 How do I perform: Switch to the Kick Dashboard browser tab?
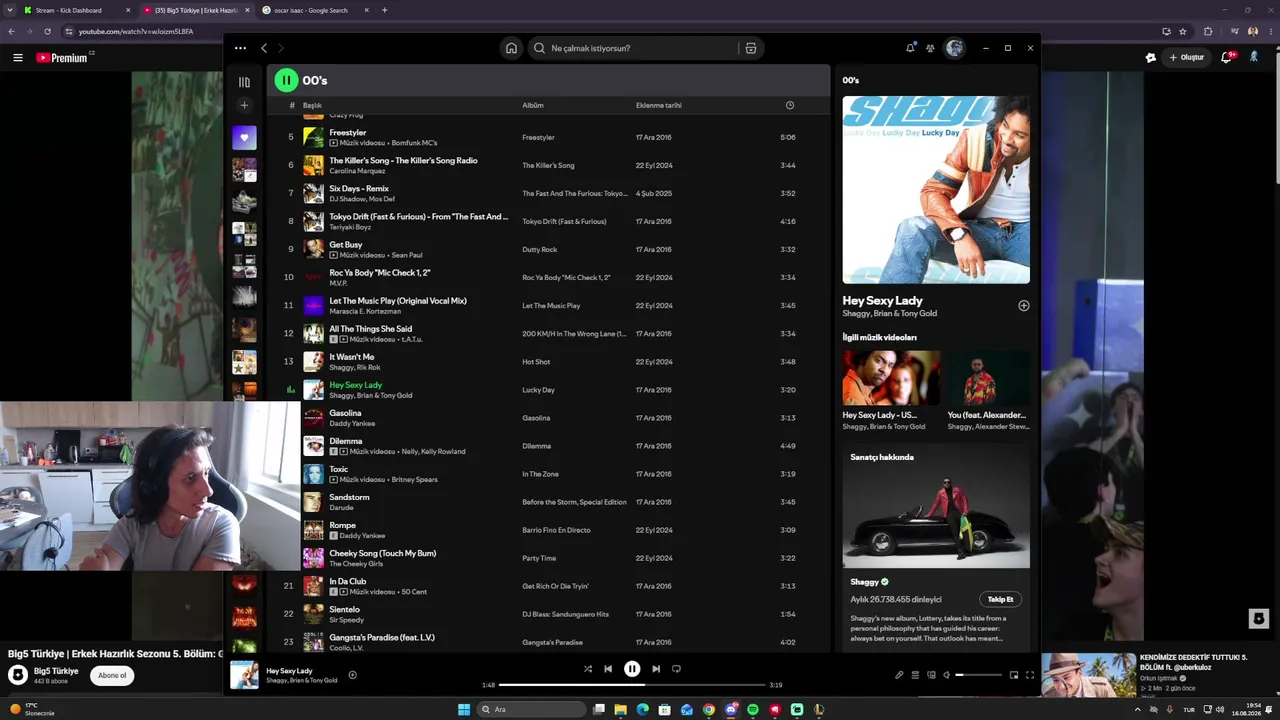pyautogui.click(x=75, y=10)
